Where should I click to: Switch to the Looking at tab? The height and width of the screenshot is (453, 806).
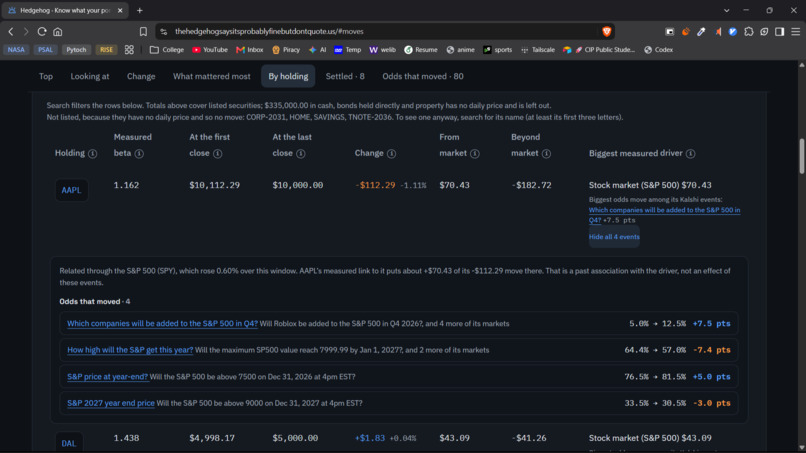click(90, 76)
